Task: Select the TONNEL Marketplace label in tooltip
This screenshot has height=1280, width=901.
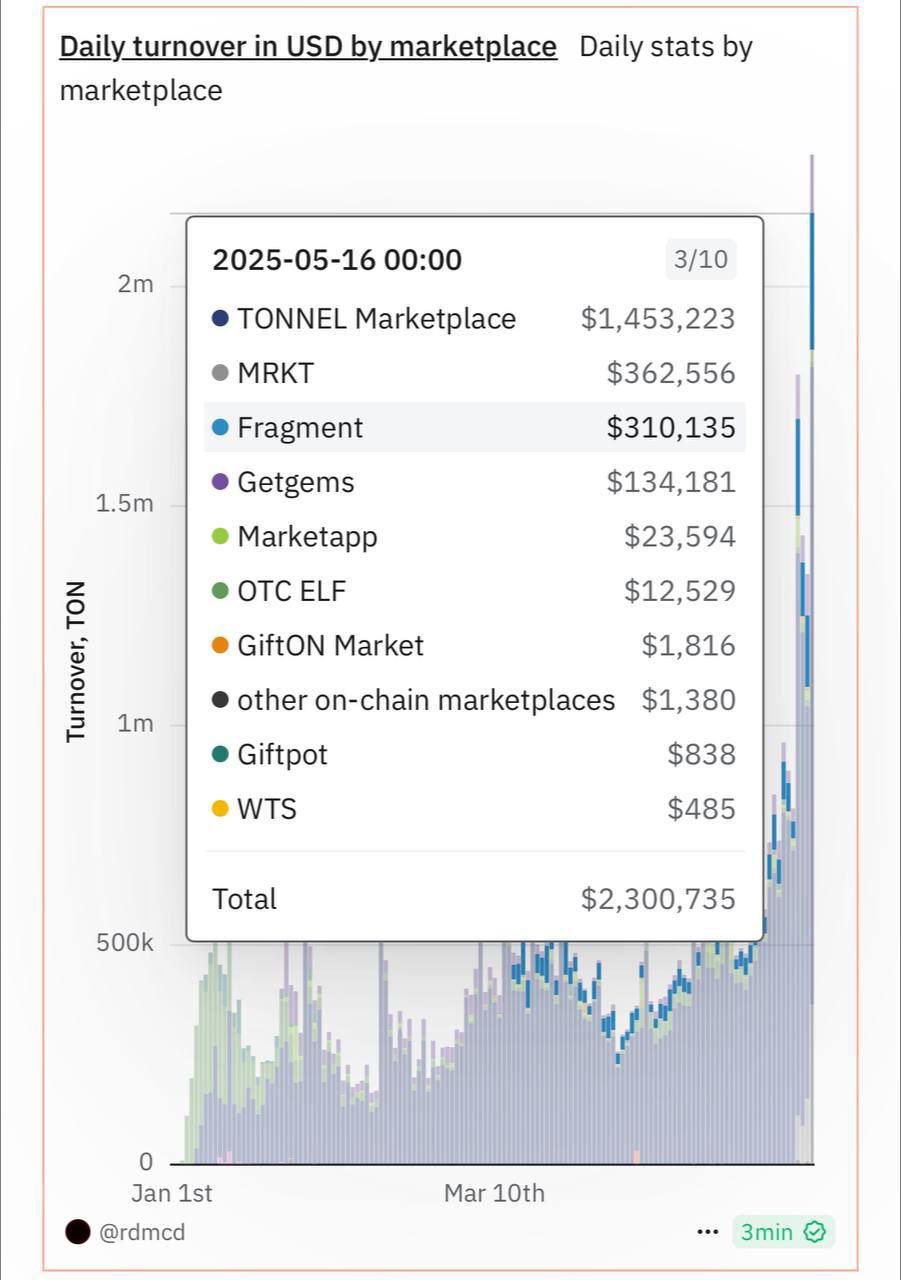Action: (x=377, y=319)
